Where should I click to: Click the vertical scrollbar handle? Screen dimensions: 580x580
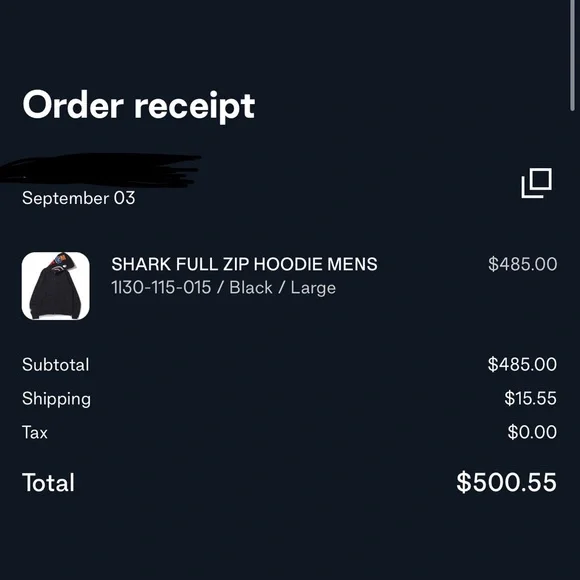572,55
